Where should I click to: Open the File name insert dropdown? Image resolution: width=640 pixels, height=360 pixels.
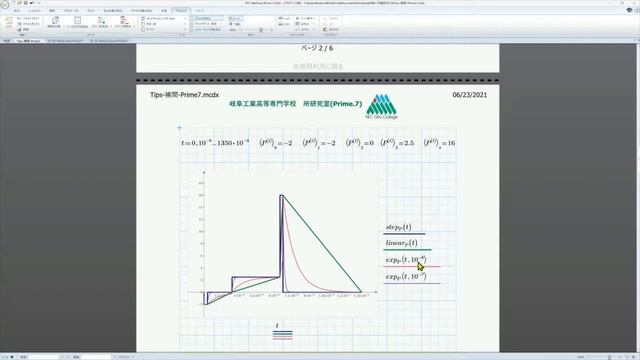[305, 29]
